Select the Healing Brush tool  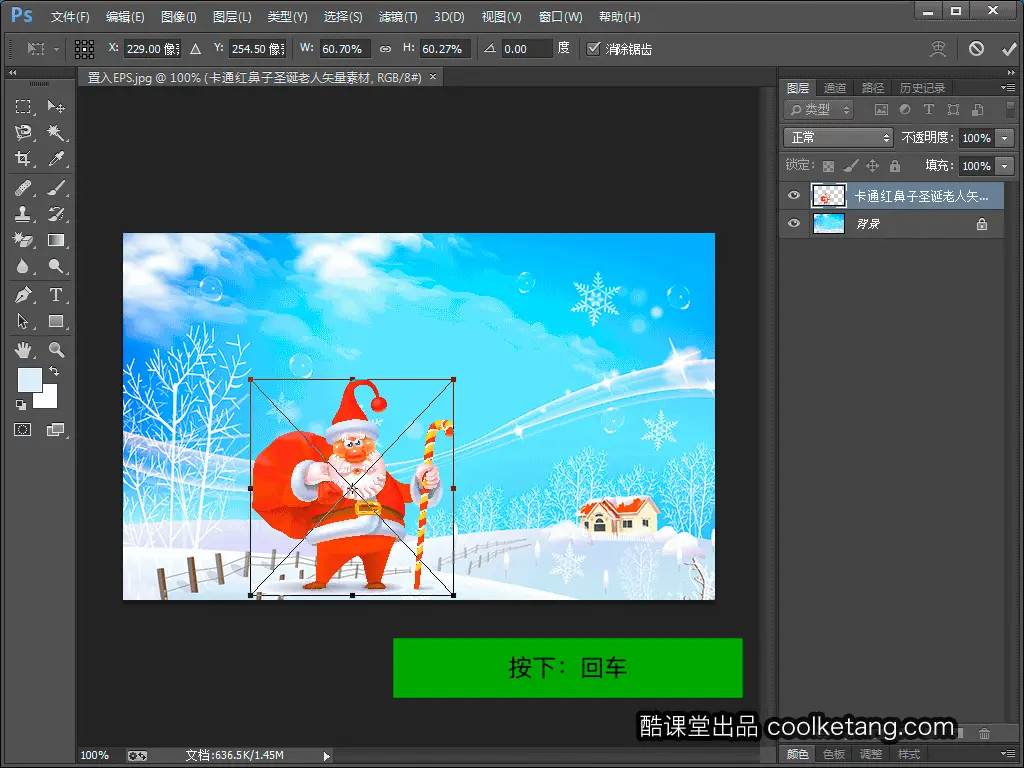tap(23, 189)
